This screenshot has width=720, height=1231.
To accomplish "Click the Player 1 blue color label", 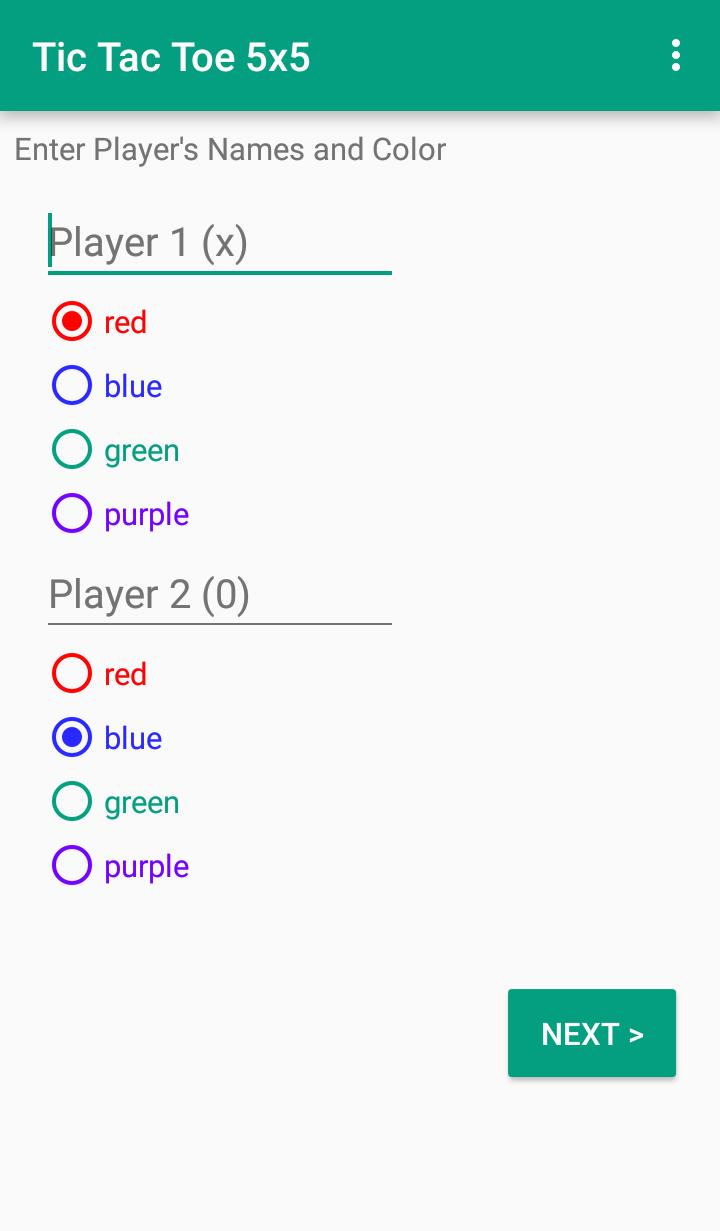I will click(x=133, y=387).
